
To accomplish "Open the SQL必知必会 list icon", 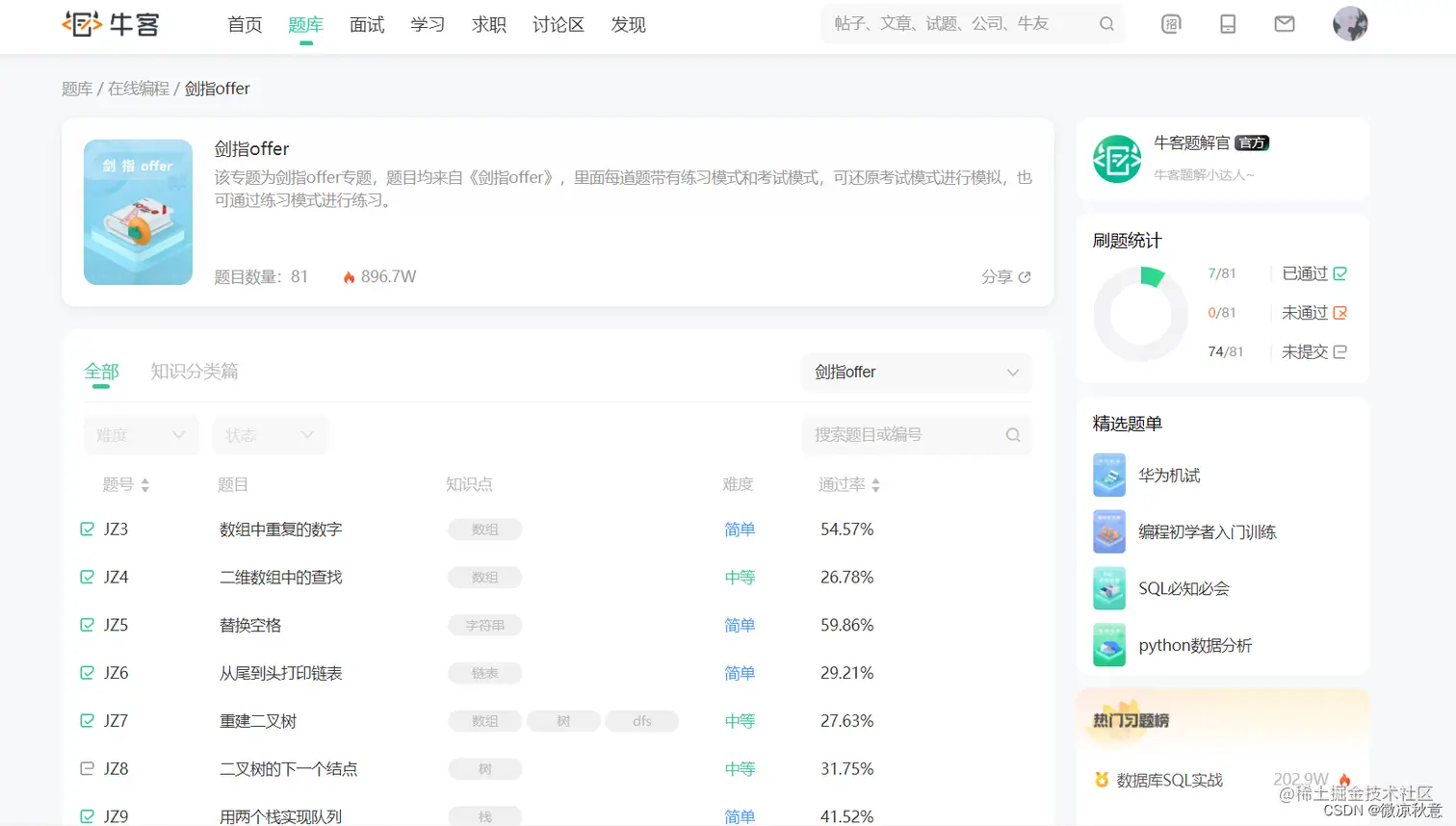I will tap(1109, 588).
